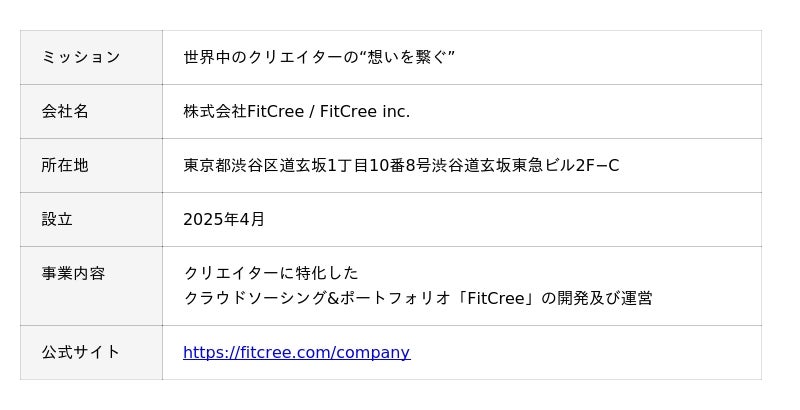Image resolution: width=800 pixels, height=410 pixels.
Task: Click the text の開発及び運営
Action: [597, 298]
